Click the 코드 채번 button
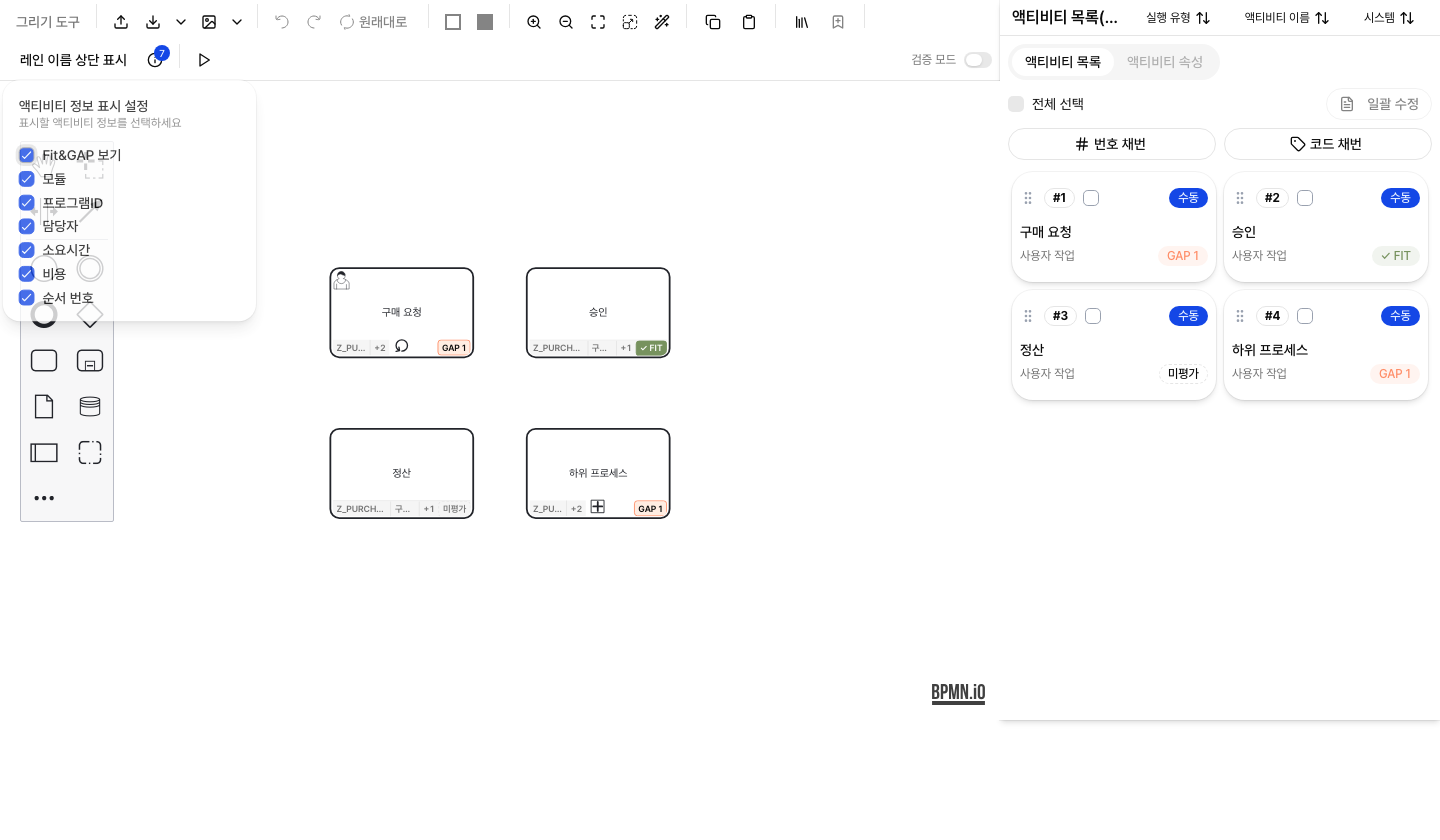 pyautogui.click(x=1328, y=144)
